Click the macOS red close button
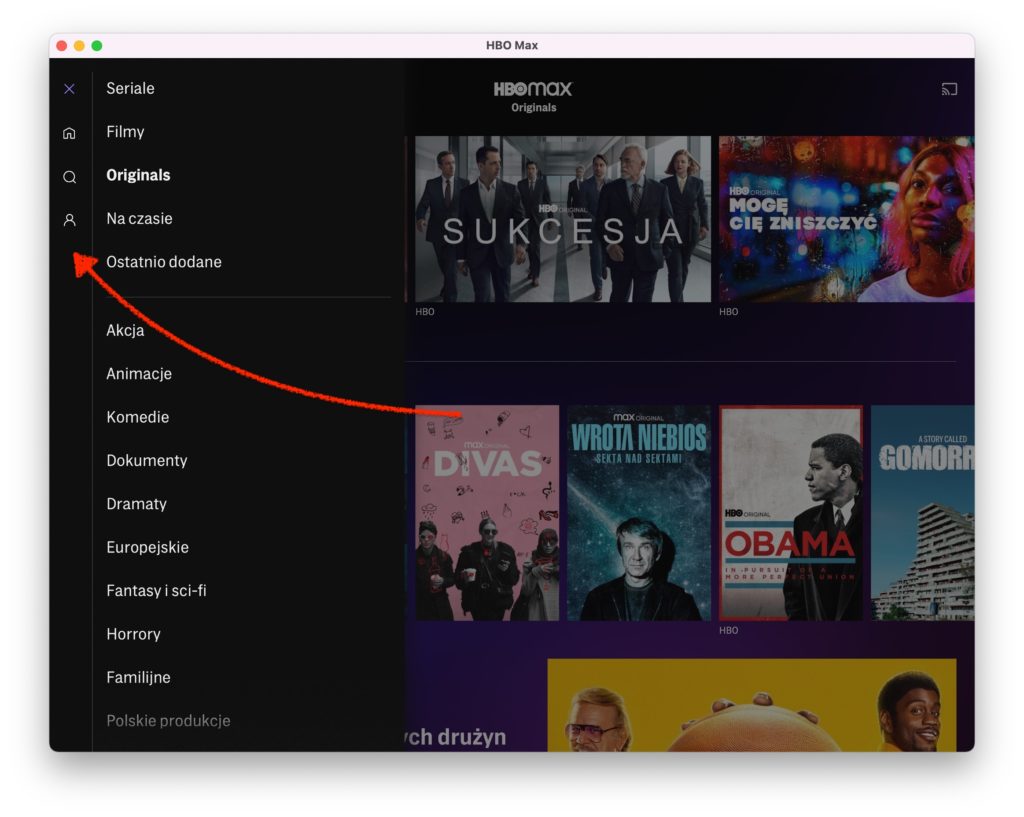The width and height of the screenshot is (1024, 817). click(x=62, y=45)
